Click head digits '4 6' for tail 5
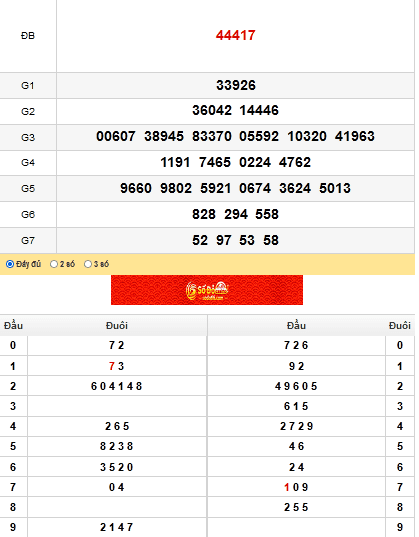 pyautogui.click(x=296, y=446)
